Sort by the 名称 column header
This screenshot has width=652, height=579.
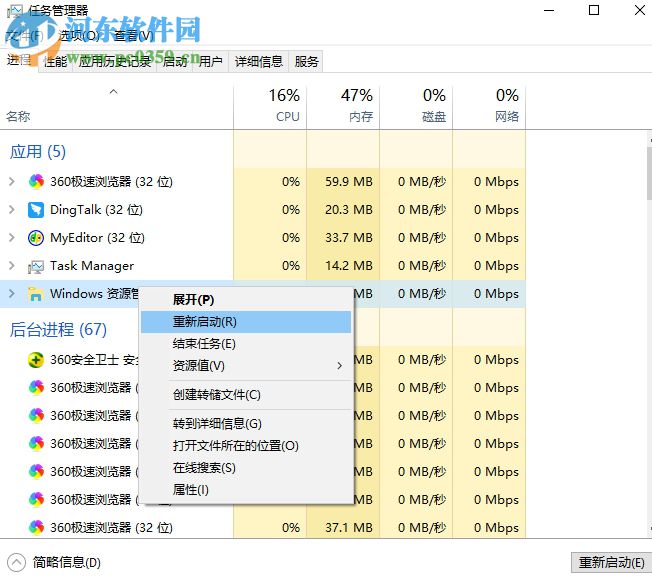point(116,107)
